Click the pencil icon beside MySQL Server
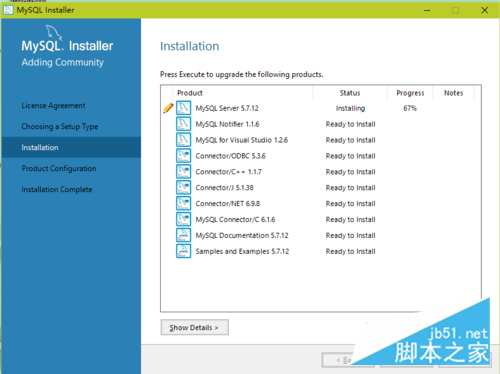The height and width of the screenshot is (374, 500). pos(168,108)
